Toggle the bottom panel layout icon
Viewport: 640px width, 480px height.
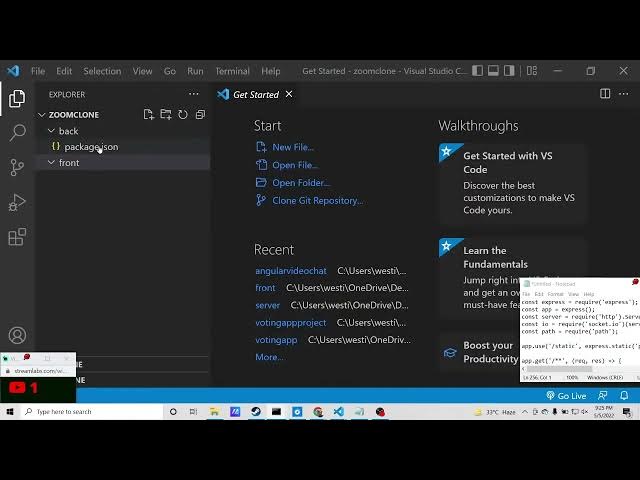click(x=493, y=71)
